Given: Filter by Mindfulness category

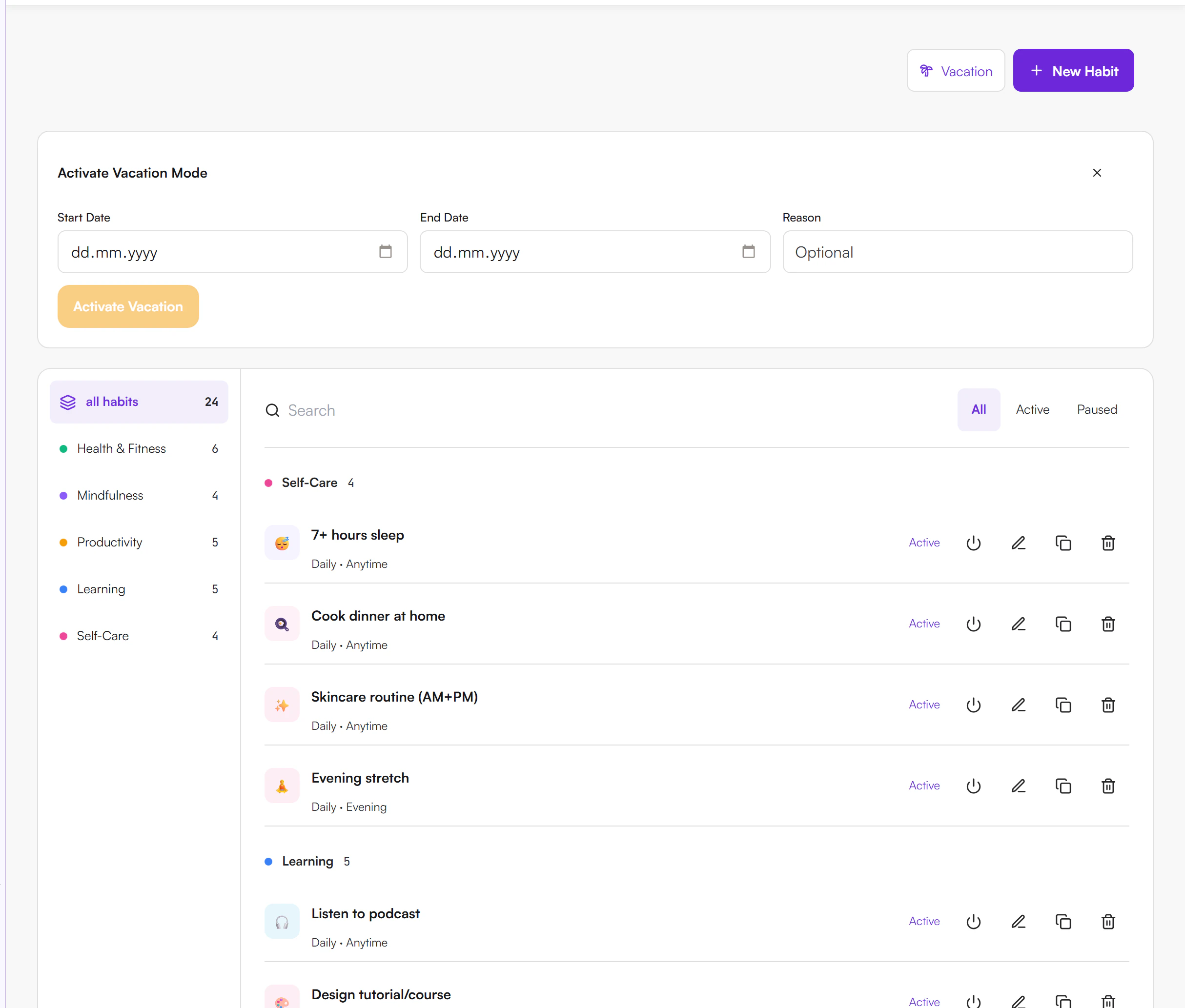Looking at the screenshot, I should pyautogui.click(x=139, y=495).
